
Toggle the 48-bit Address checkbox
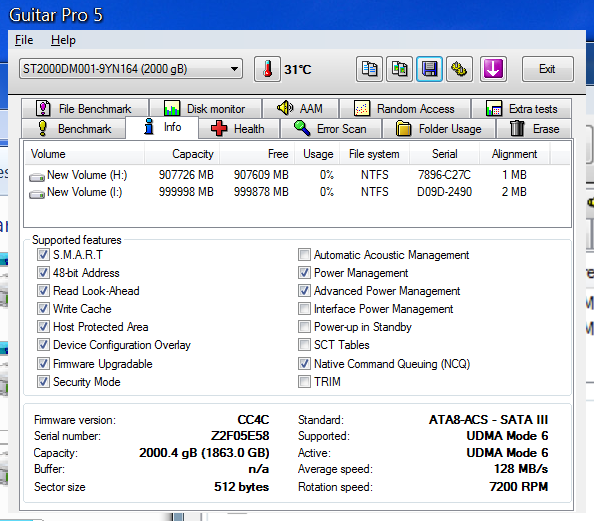coord(43,272)
